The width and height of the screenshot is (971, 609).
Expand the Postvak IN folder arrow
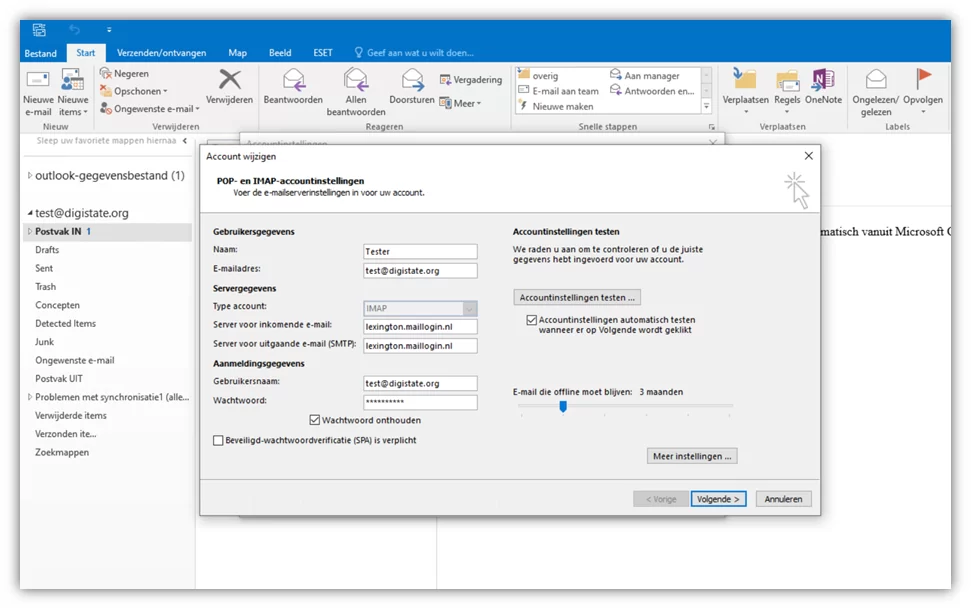click(29, 232)
